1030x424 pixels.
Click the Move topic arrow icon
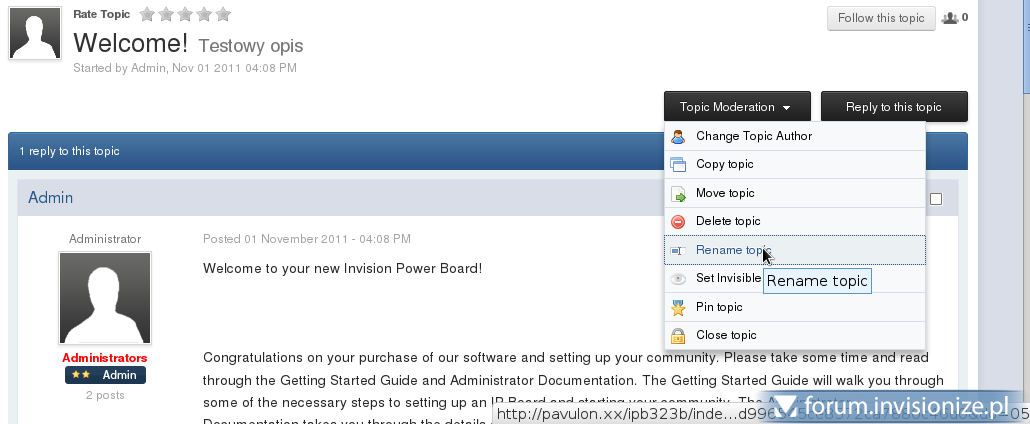coord(678,193)
